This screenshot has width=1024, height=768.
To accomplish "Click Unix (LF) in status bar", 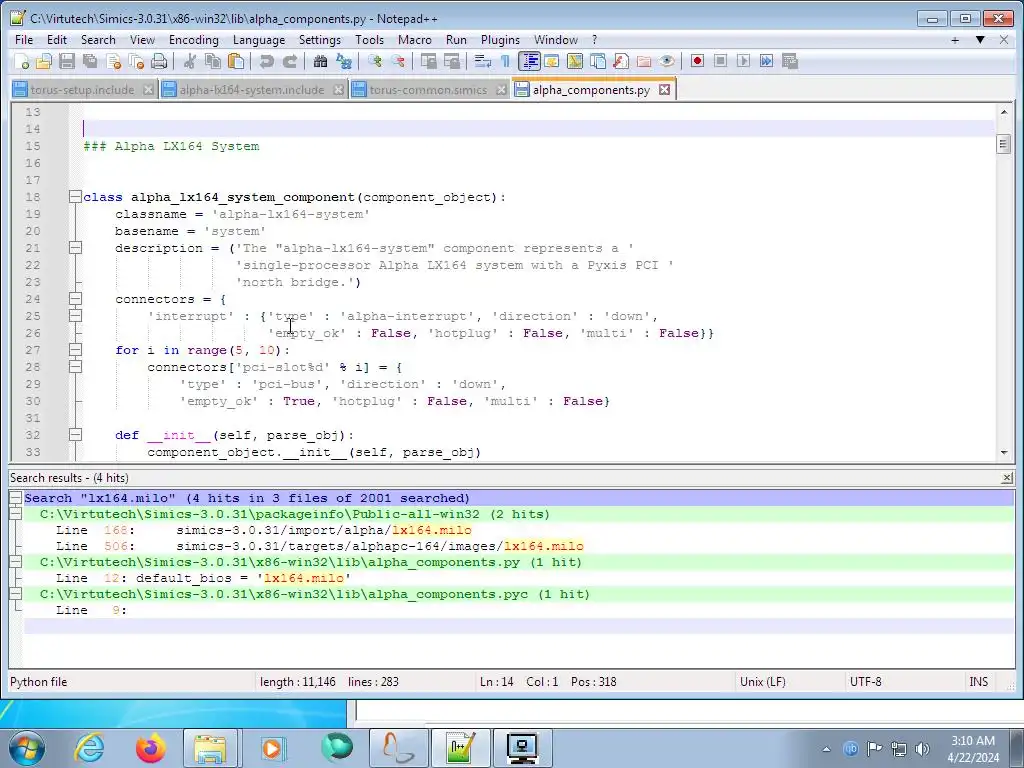I will click(763, 682).
